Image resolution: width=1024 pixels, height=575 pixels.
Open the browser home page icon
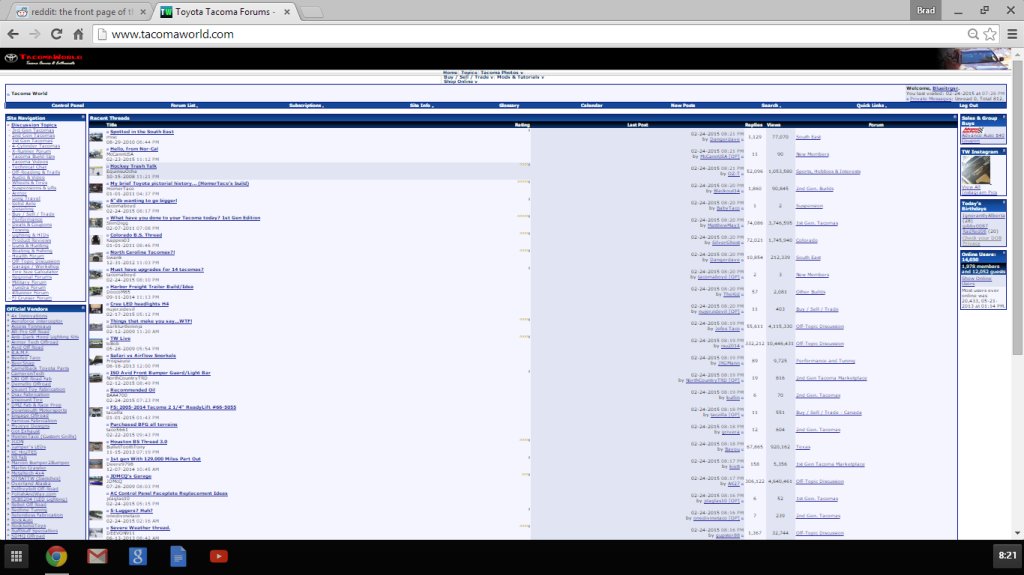click(x=78, y=34)
